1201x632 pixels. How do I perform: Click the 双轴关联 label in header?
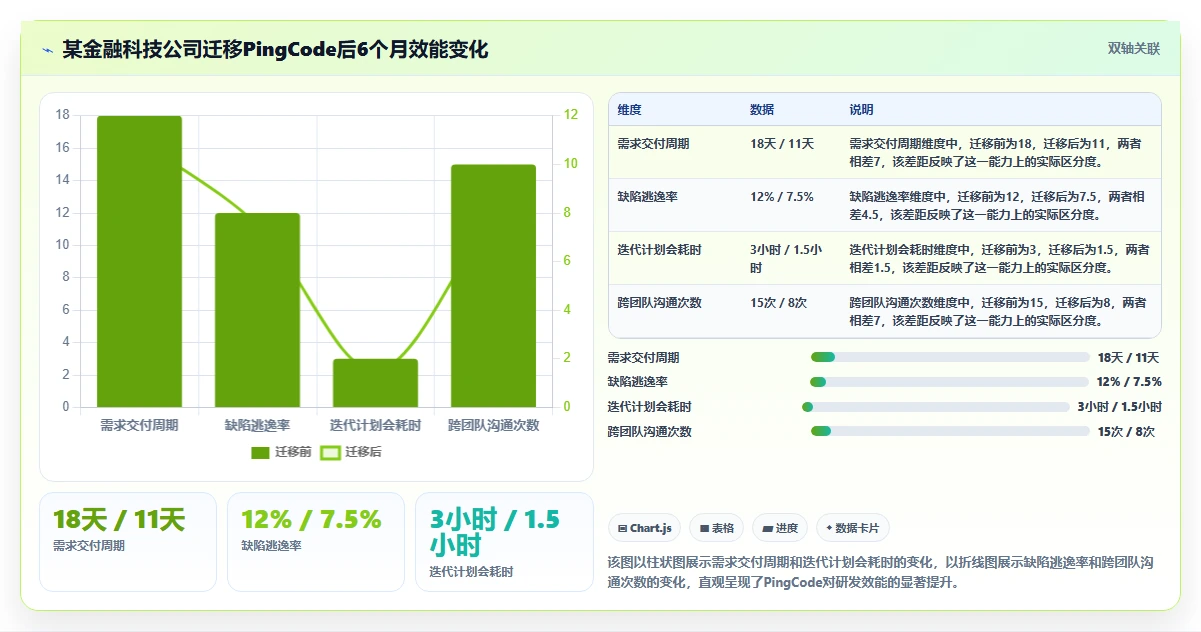[x=1134, y=48]
